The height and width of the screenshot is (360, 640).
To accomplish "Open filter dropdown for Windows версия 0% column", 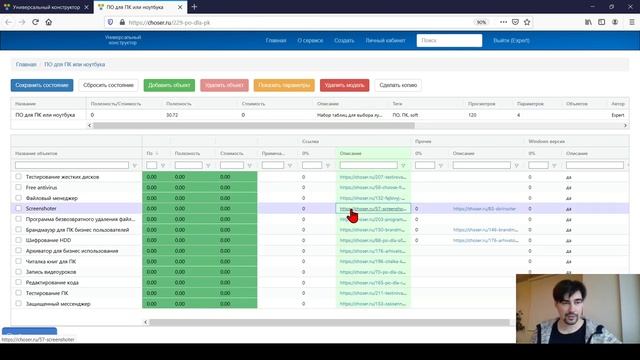I will pos(554,166).
